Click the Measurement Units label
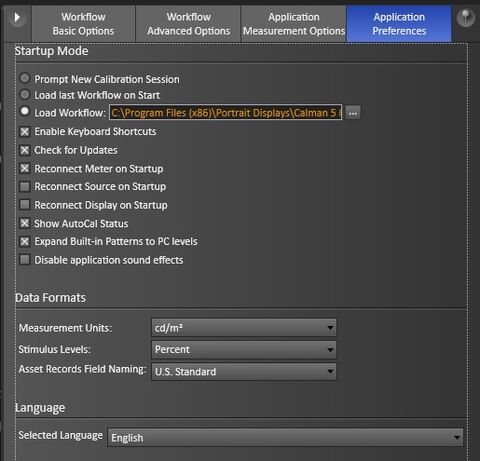The height and width of the screenshot is (461, 480). pyautogui.click(x=65, y=328)
